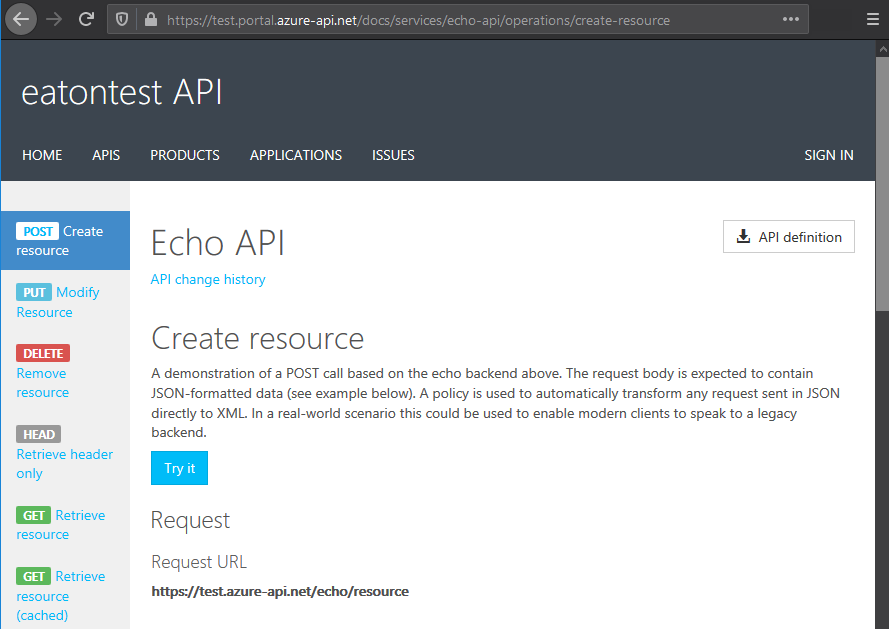The width and height of the screenshot is (889, 629).
Task: Click the Try it button
Action: pos(179,468)
